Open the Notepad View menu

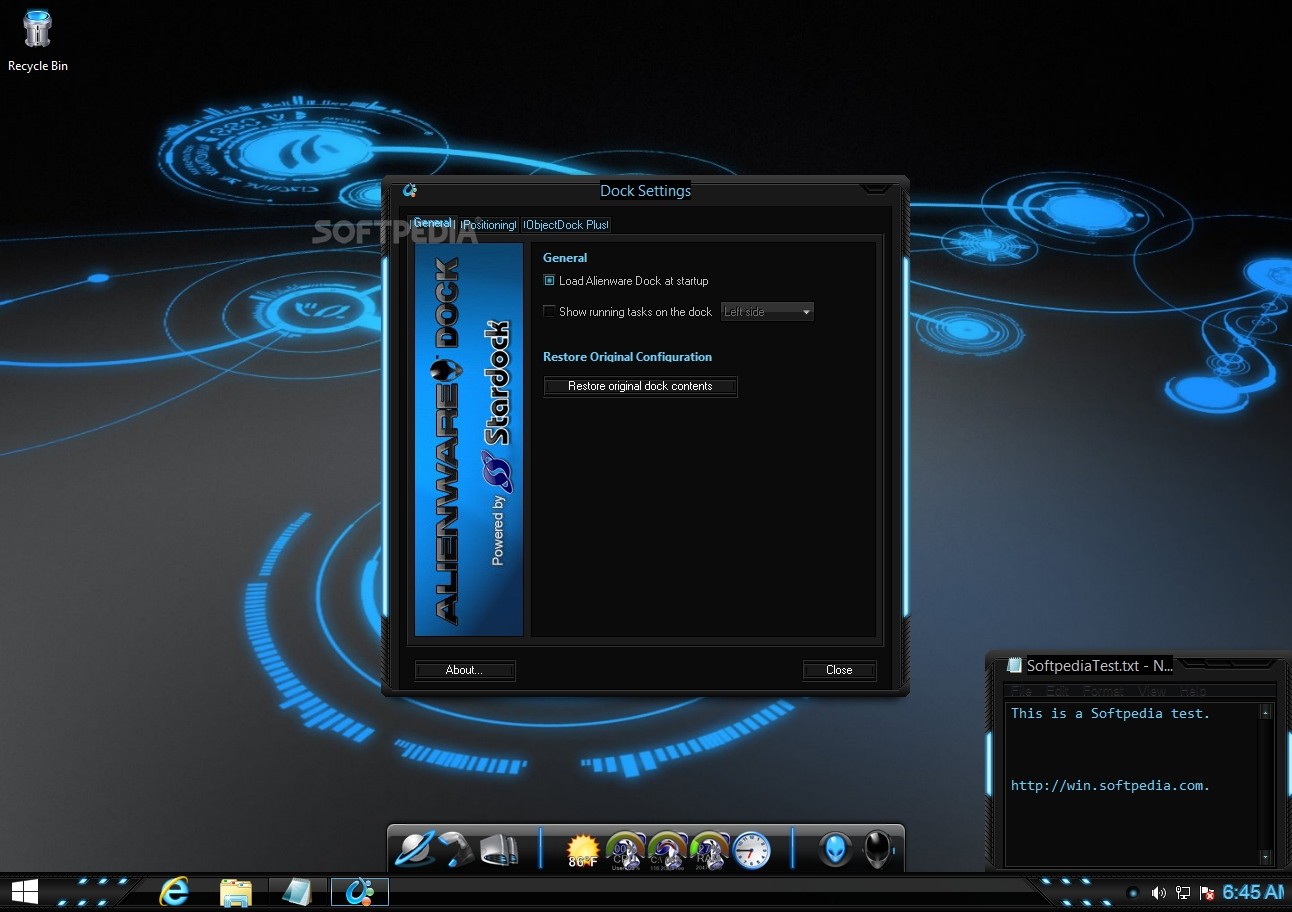(x=1152, y=691)
